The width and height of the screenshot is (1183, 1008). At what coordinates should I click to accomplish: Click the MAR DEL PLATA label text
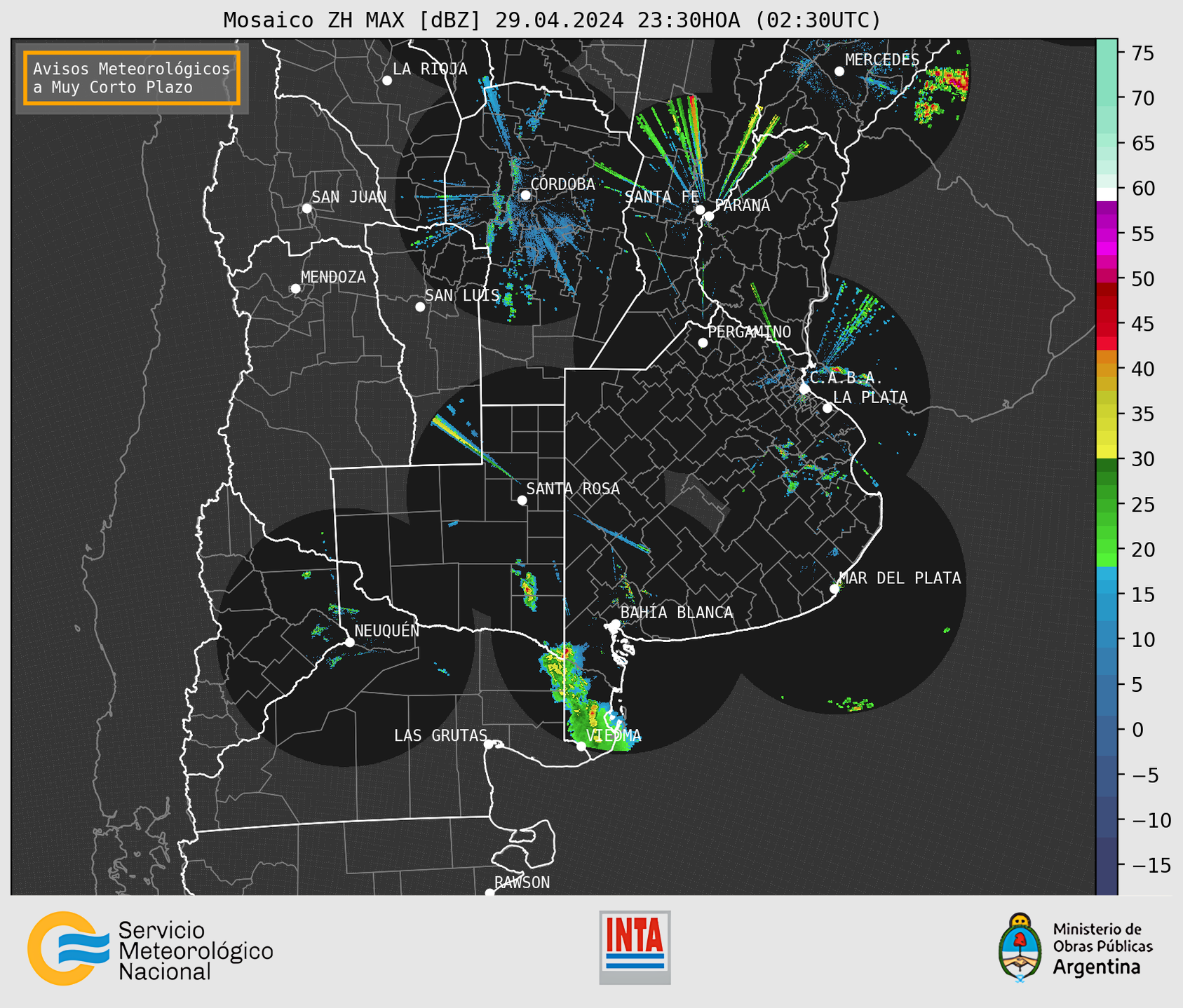coord(900,578)
